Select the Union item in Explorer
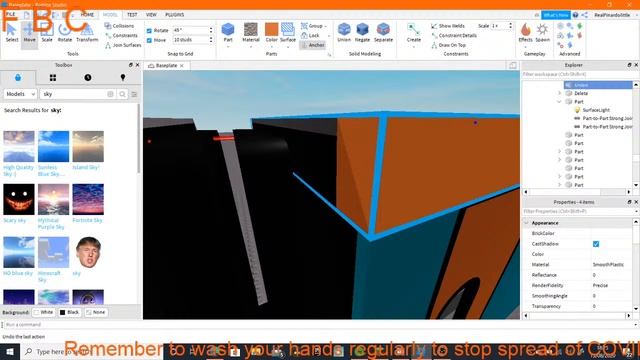This screenshot has width=640, height=360. point(598,85)
